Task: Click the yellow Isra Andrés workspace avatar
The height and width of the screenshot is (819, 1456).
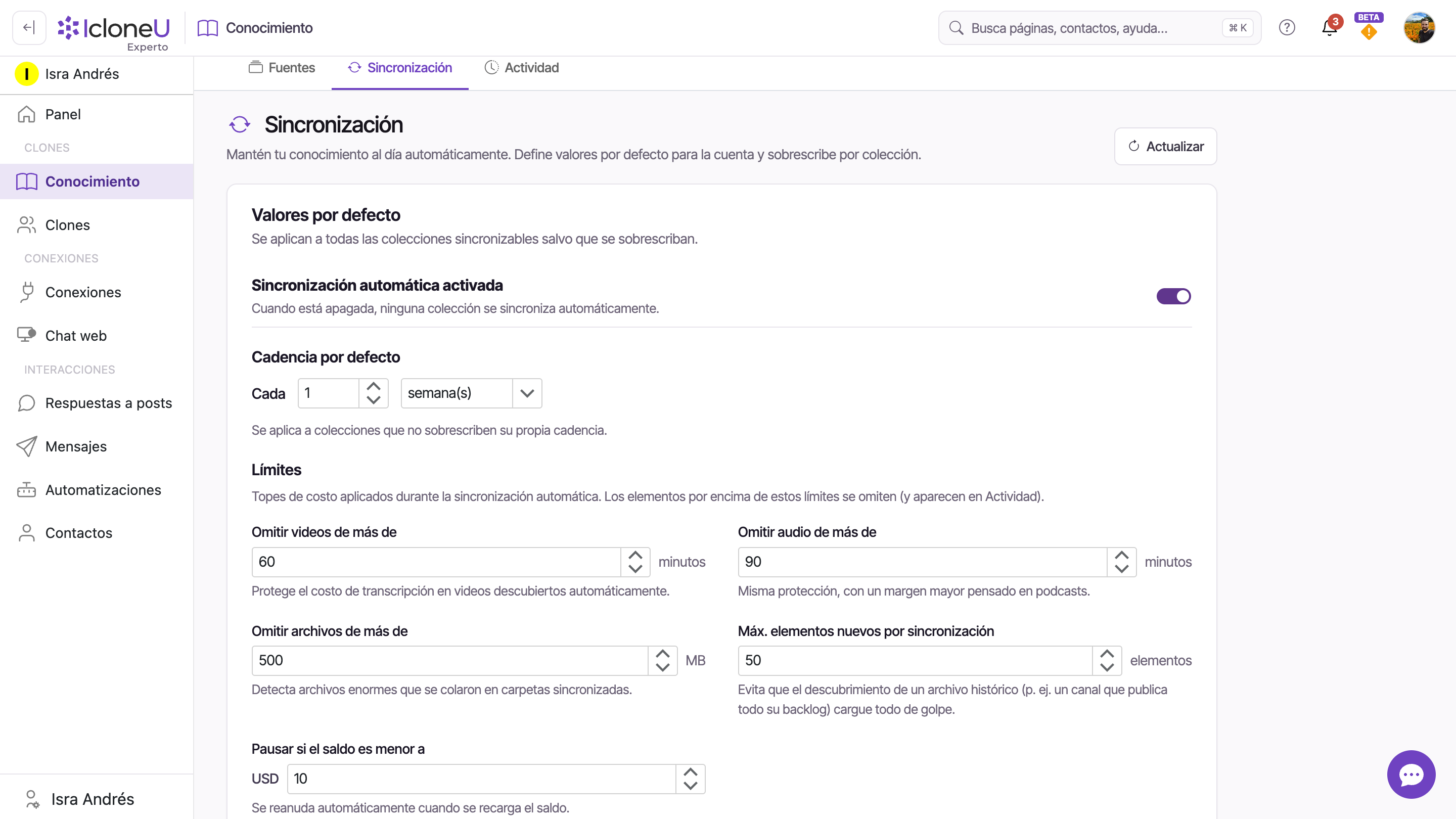Action: 27,74
